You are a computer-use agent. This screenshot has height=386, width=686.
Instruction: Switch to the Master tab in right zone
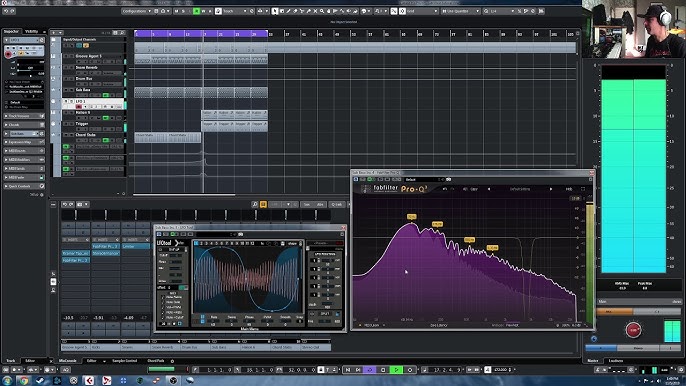[593, 361]
